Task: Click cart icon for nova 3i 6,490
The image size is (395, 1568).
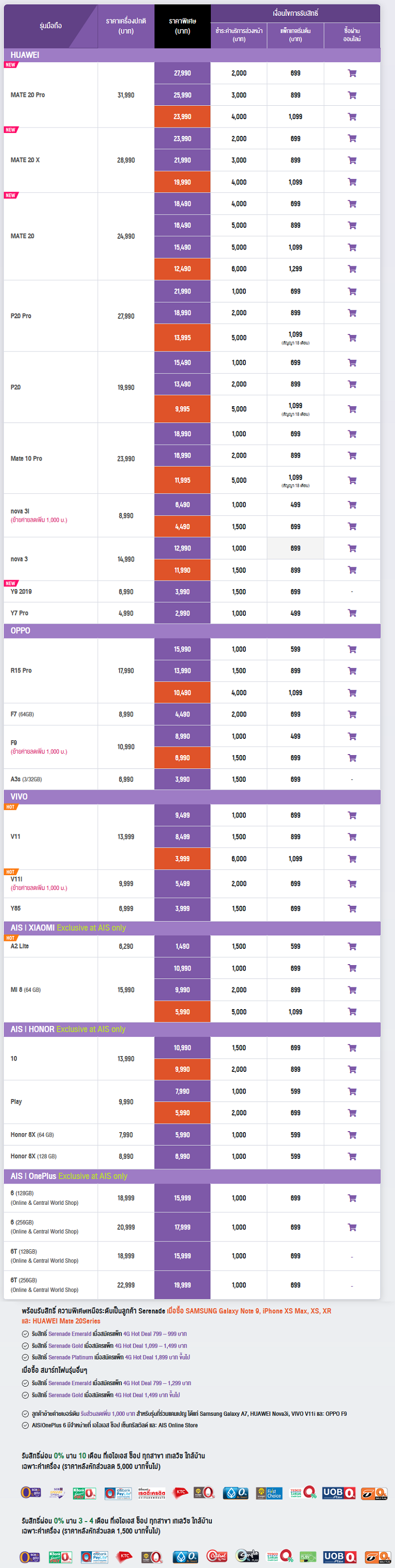Action: coord(352,505)
